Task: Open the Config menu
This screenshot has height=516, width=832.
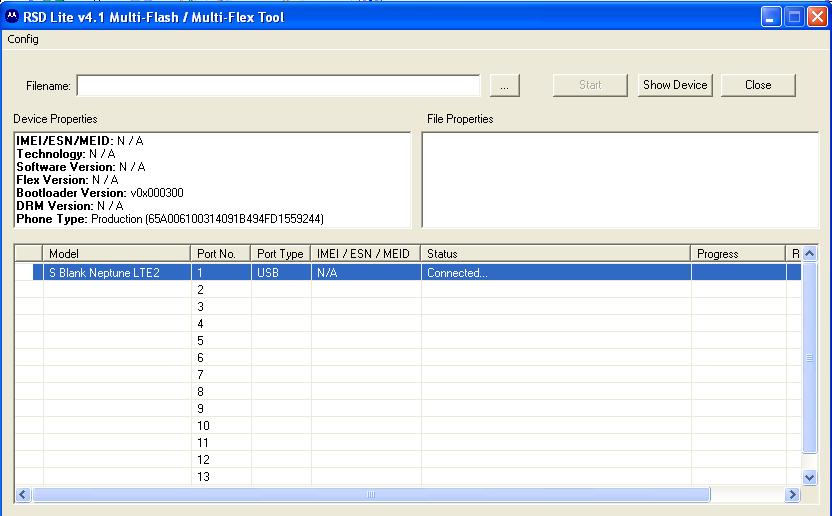Action: pos(23,39)
